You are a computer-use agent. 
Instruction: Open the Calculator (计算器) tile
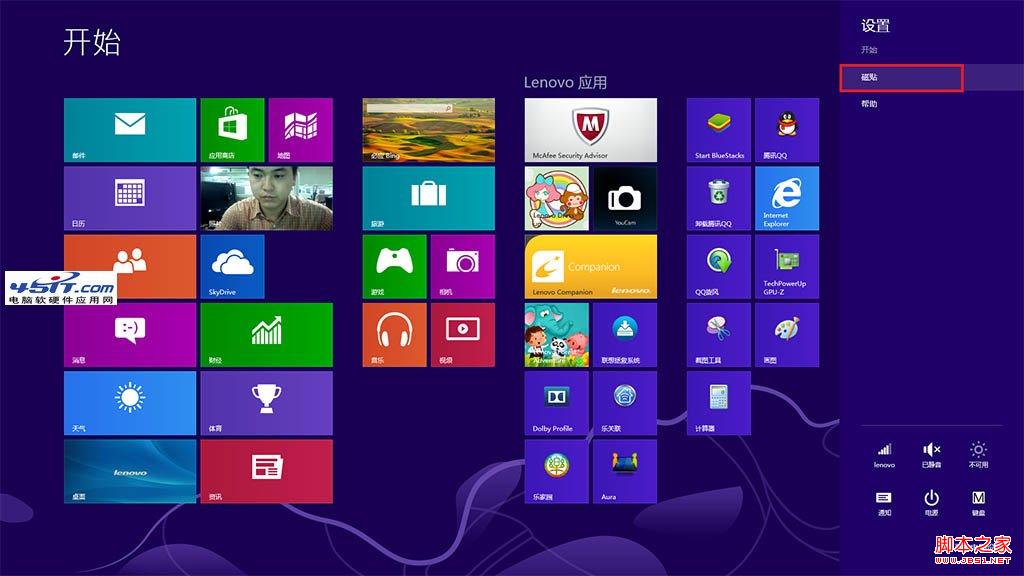click(718, 403)
